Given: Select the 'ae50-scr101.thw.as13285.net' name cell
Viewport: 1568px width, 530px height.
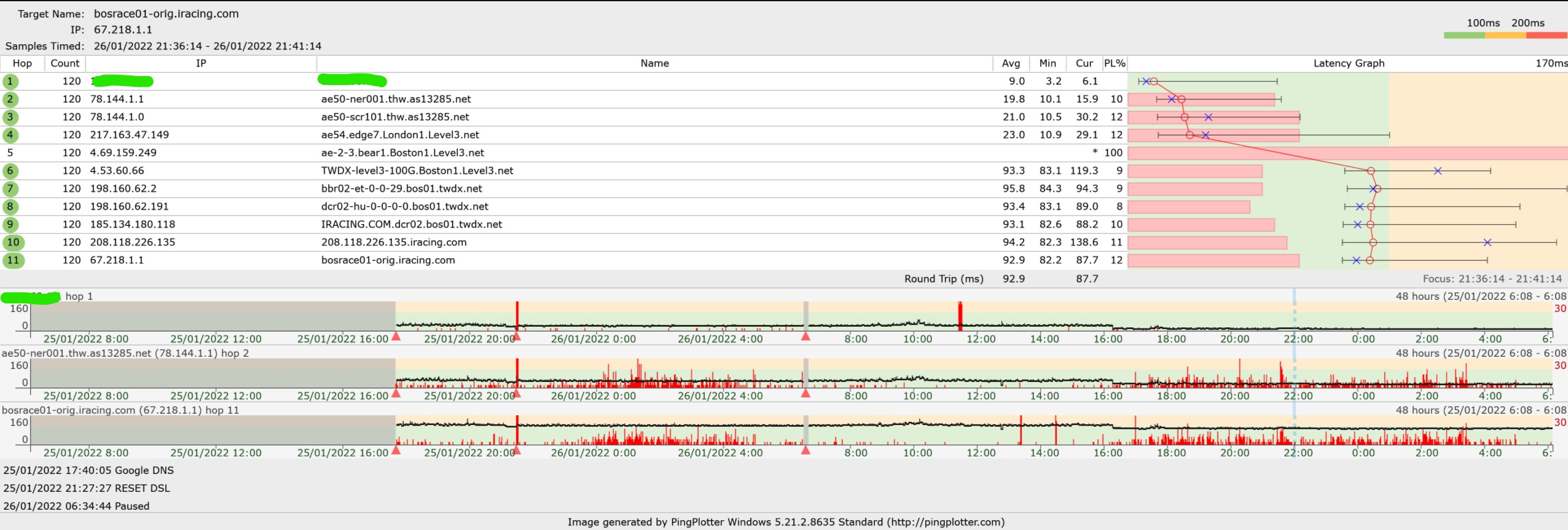Looking at the screenshot, I should [395, 117].
